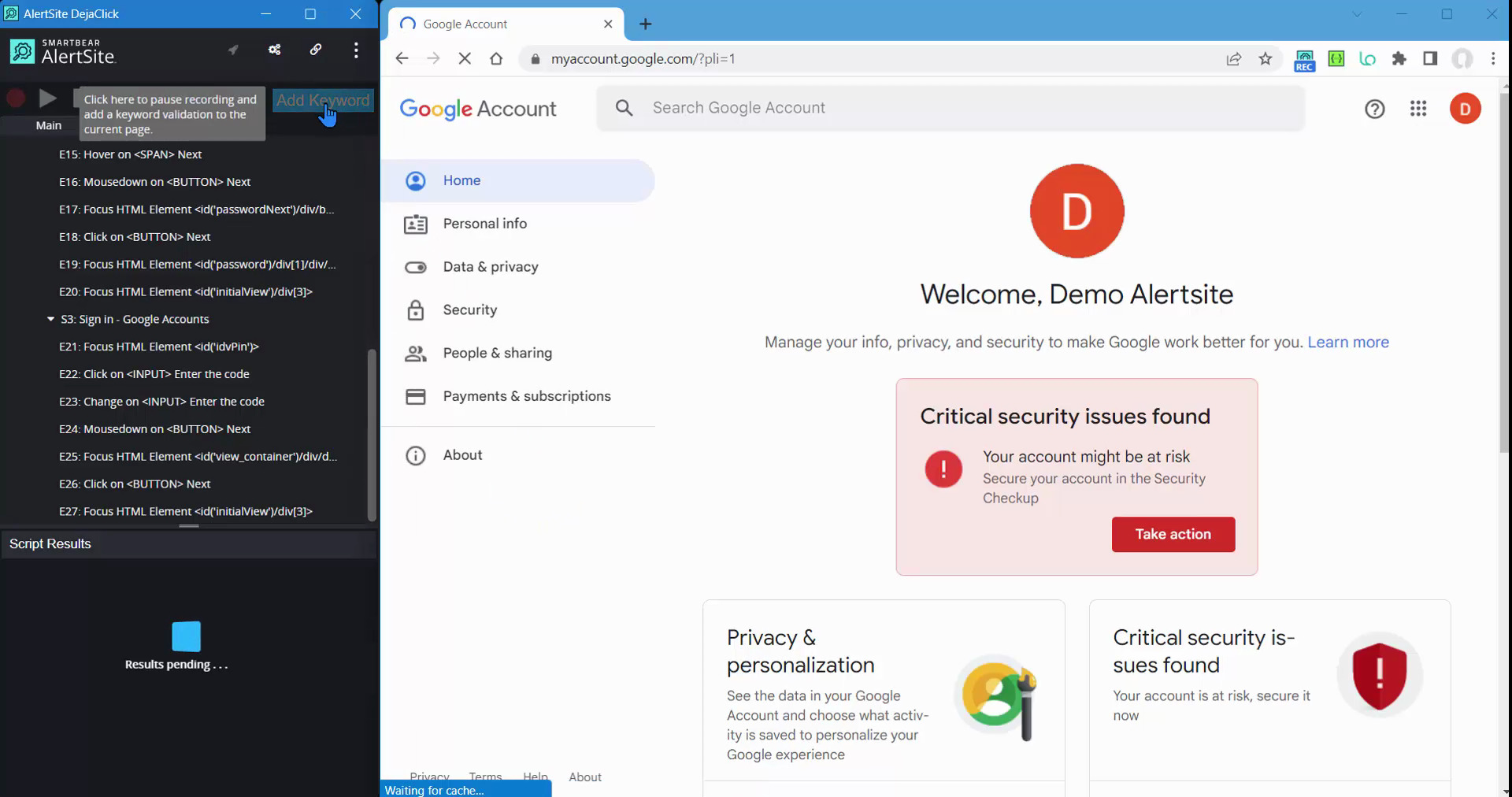Open DejaClick settings with the gear icon
This screenshot has height=797, width=1512.
pos(274,49)
